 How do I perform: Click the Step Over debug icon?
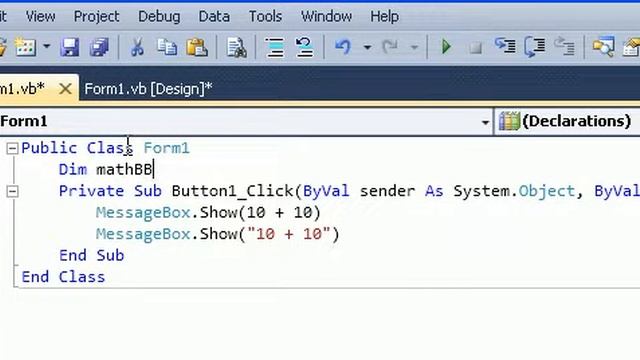[534, 46]
